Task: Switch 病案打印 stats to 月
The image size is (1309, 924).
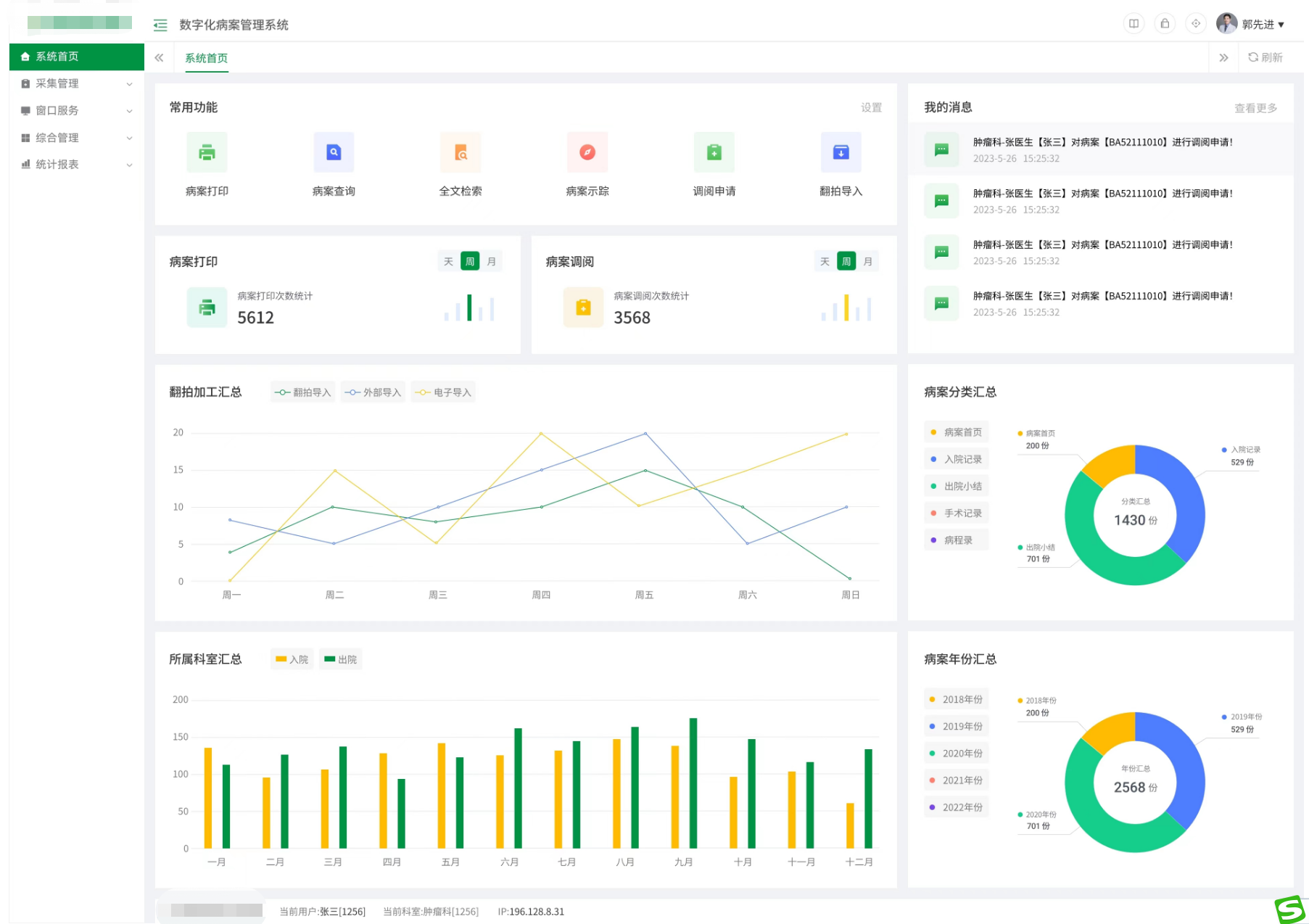Action: tap(492, 261)
